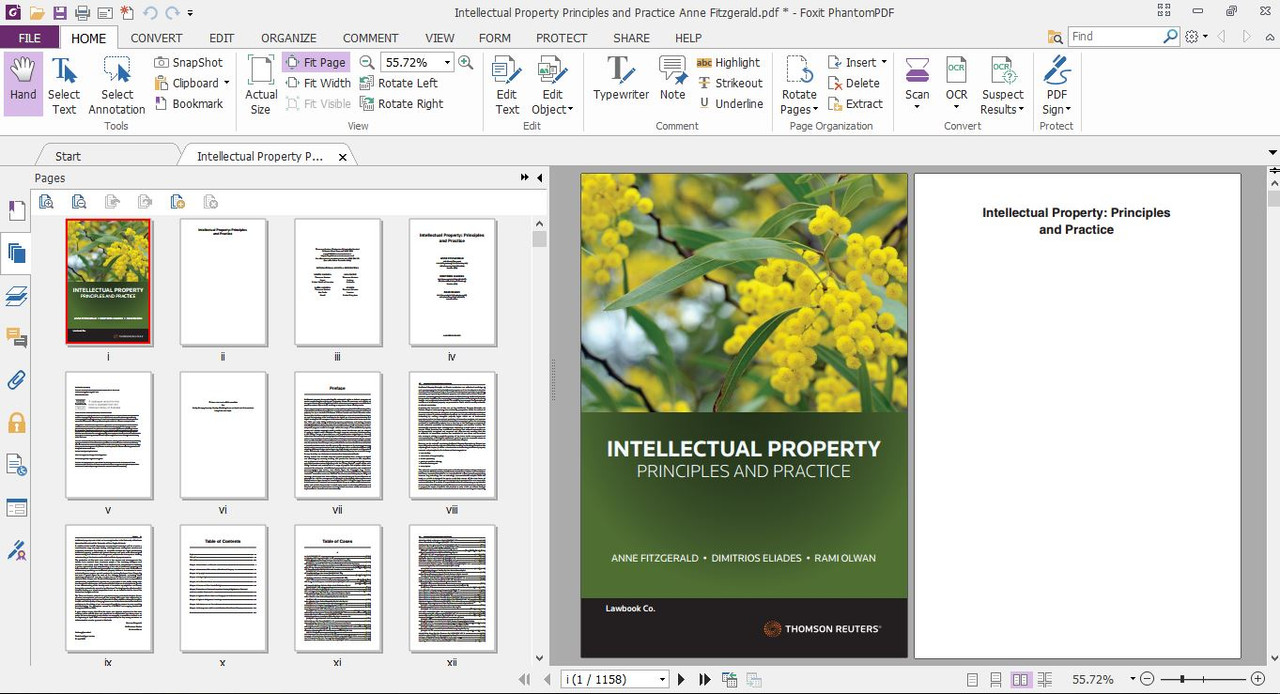Go to the next page arrow
1280x694 pixels.
682,679
